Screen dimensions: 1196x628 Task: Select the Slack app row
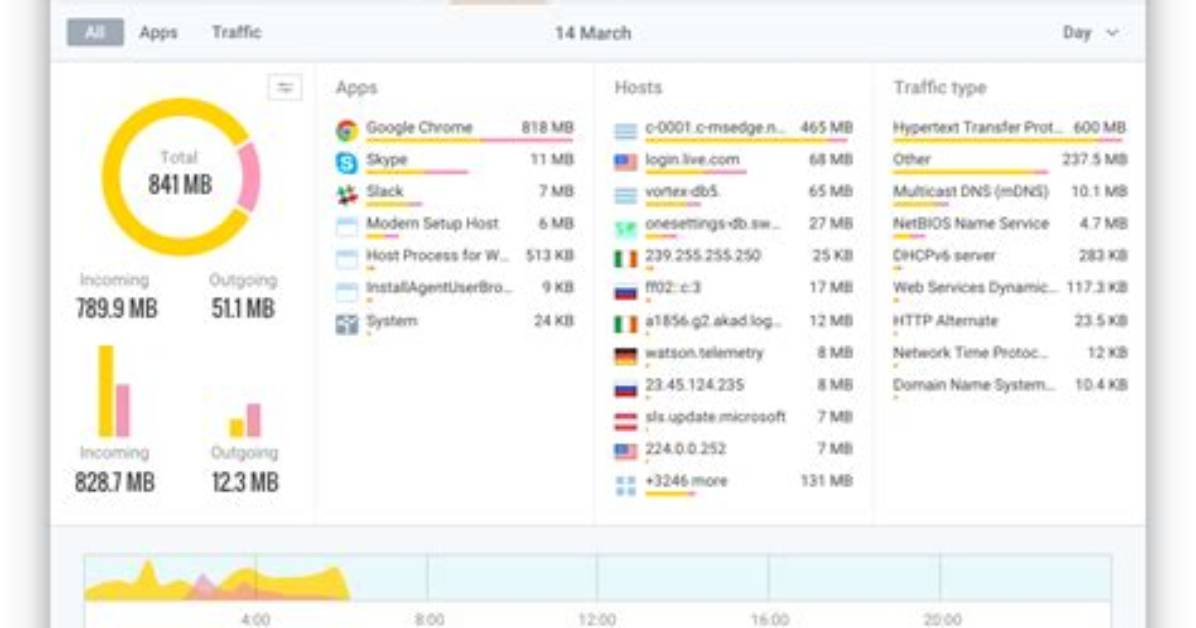point(455,194)
